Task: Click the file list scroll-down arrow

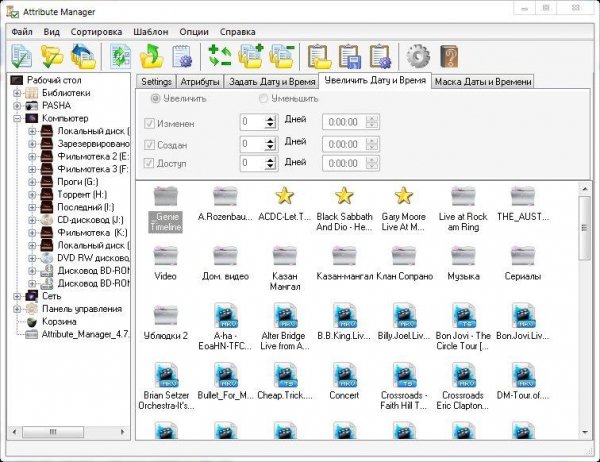Action: [x=584, y=432]
